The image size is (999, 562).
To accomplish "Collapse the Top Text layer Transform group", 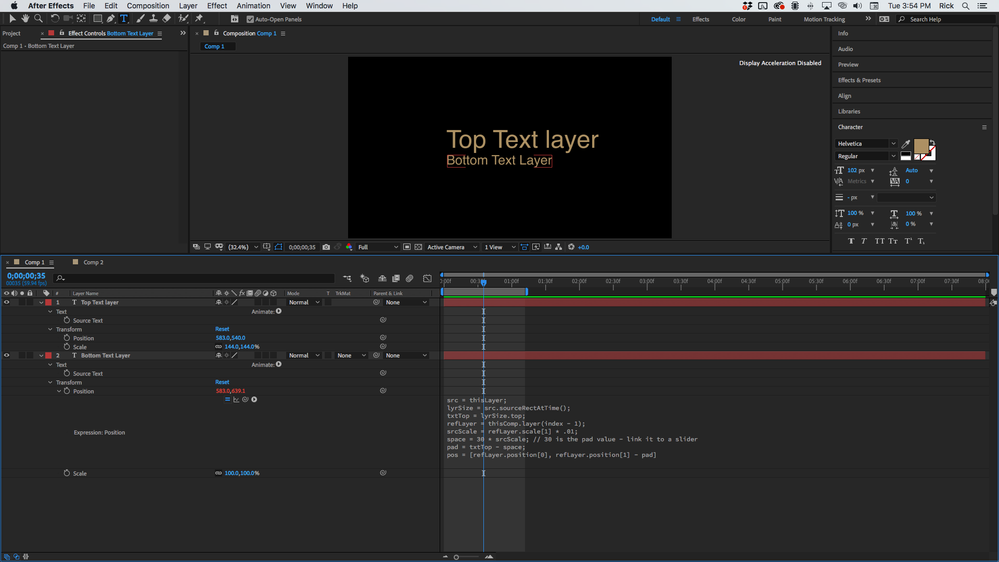I will click(50, 329).
